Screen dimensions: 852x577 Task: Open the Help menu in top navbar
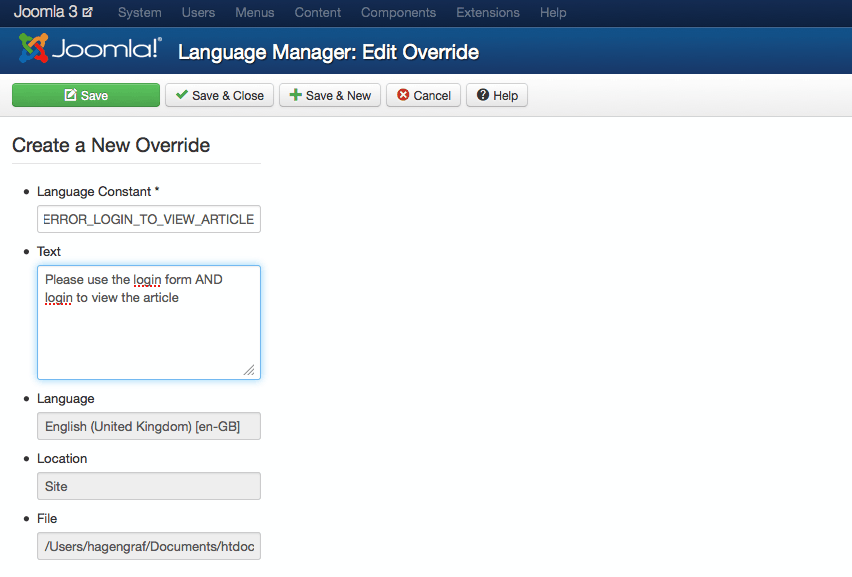(x=553, y=13)
